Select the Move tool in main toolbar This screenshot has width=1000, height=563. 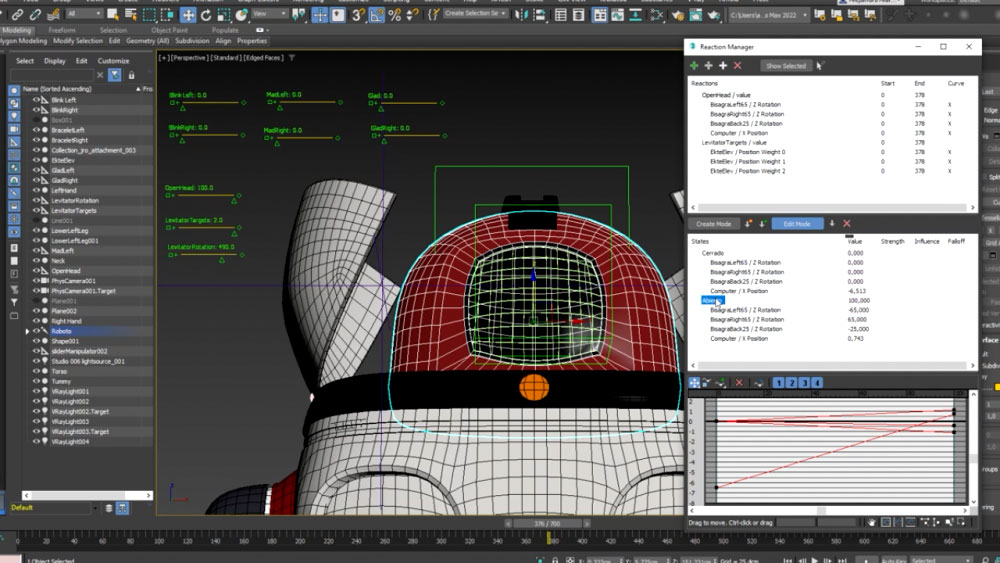(188, 15)
